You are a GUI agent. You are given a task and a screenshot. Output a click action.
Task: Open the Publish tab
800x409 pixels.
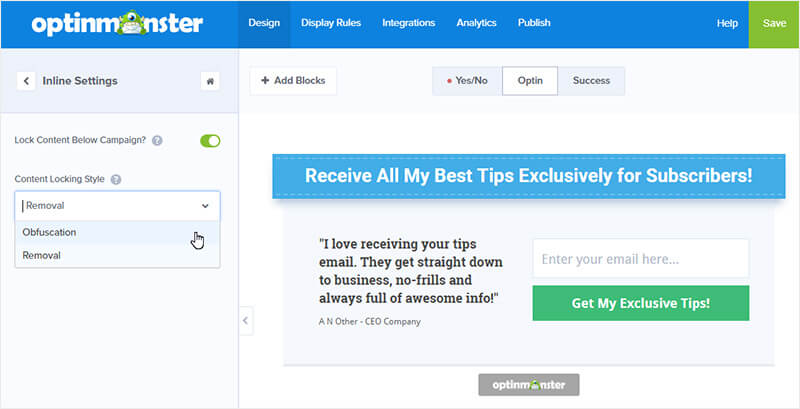[534, 23]
